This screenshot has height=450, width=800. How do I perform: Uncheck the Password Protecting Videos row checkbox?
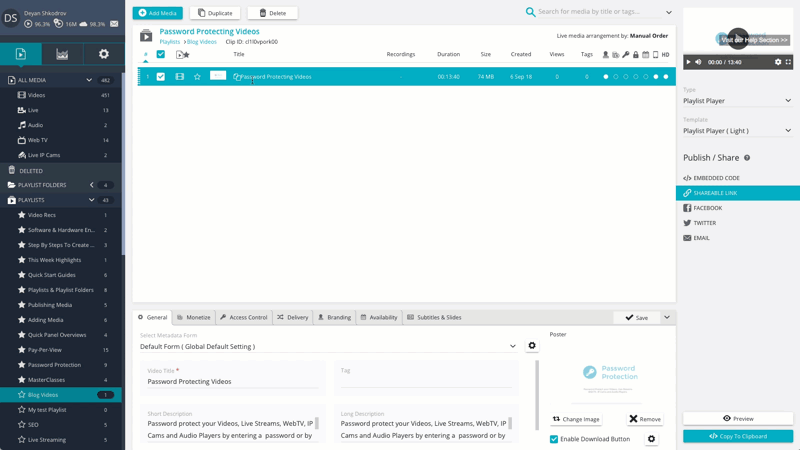161,77
